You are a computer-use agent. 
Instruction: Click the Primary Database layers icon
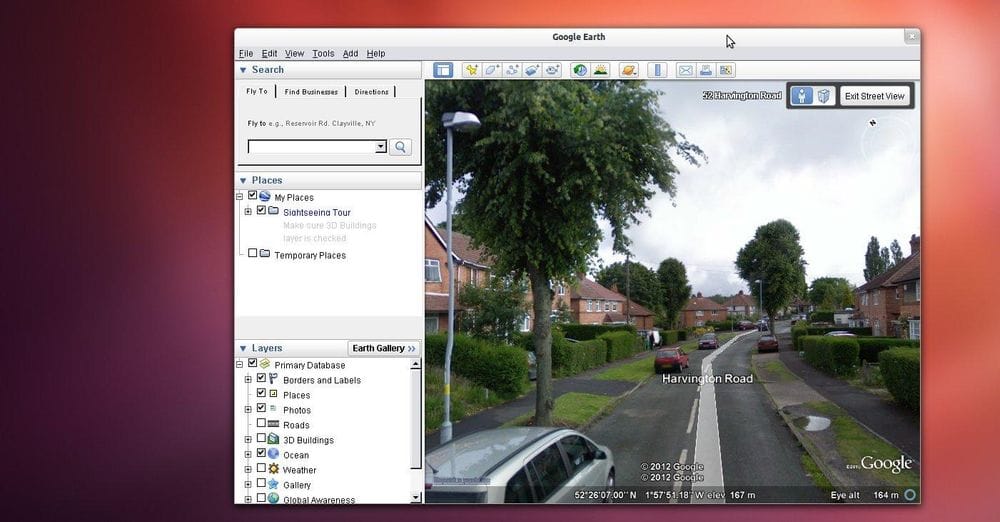(x=265, y=364)
